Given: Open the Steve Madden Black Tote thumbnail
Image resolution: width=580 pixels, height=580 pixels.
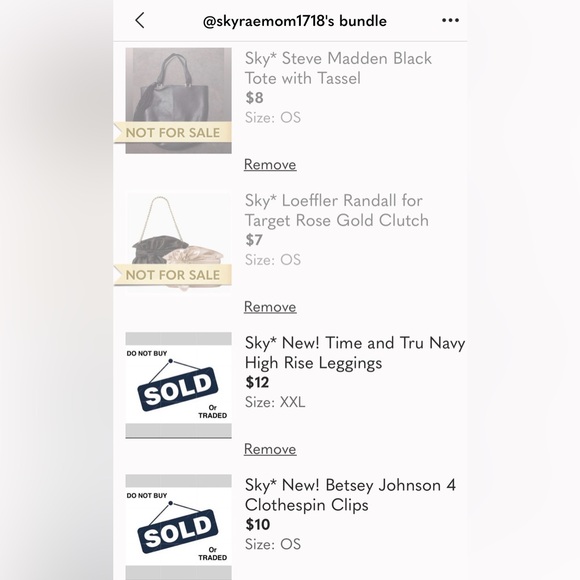Looking at the screenshot, I should coord(178,101).
